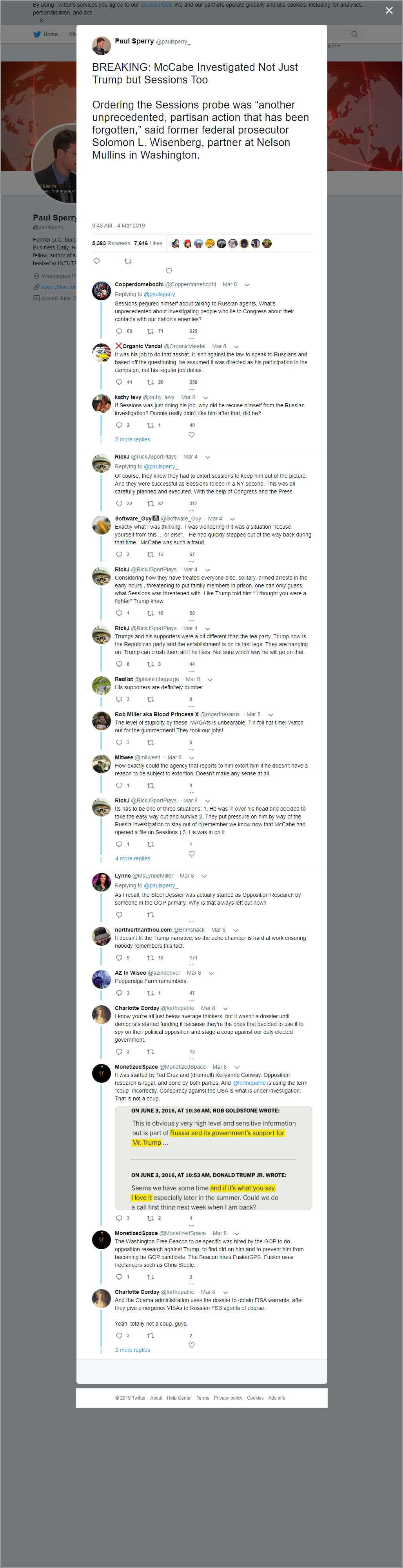403x1568 pixels.
Task: Like Paul Sperry's main tweet with the heart
Action: pyautogui.click(x=169, y=270)
